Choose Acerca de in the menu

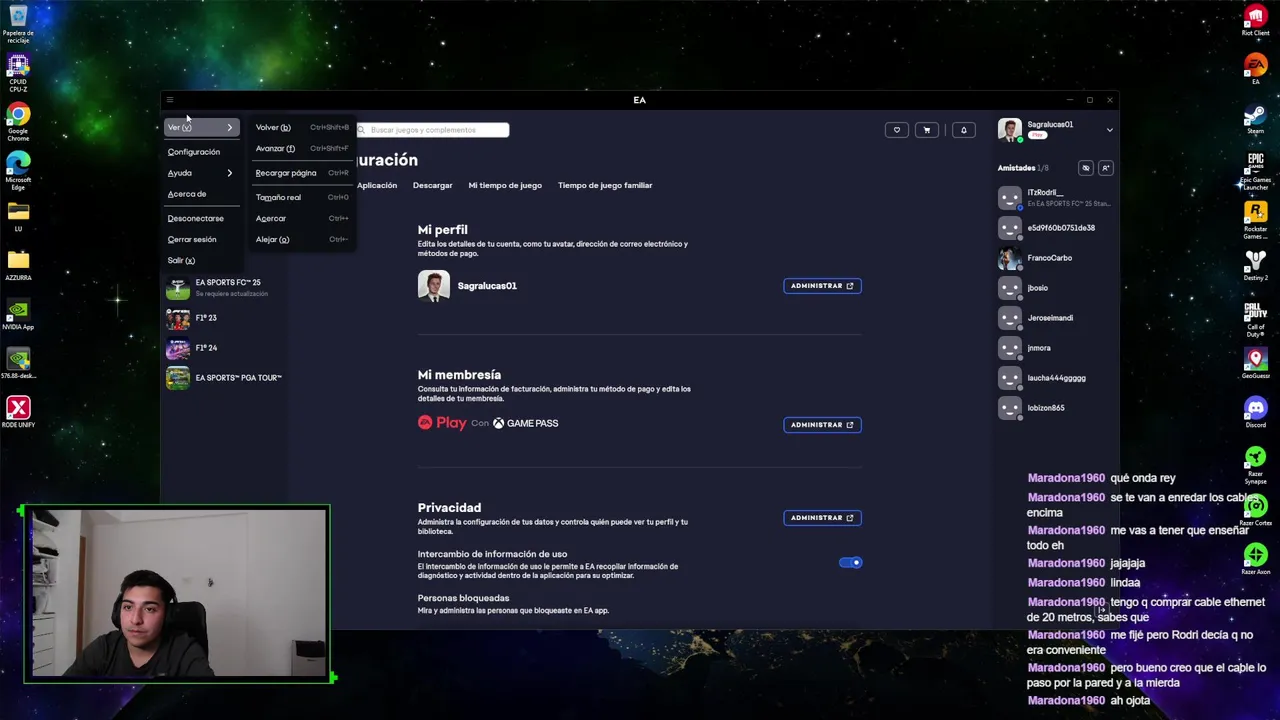[x=187, y=194]
